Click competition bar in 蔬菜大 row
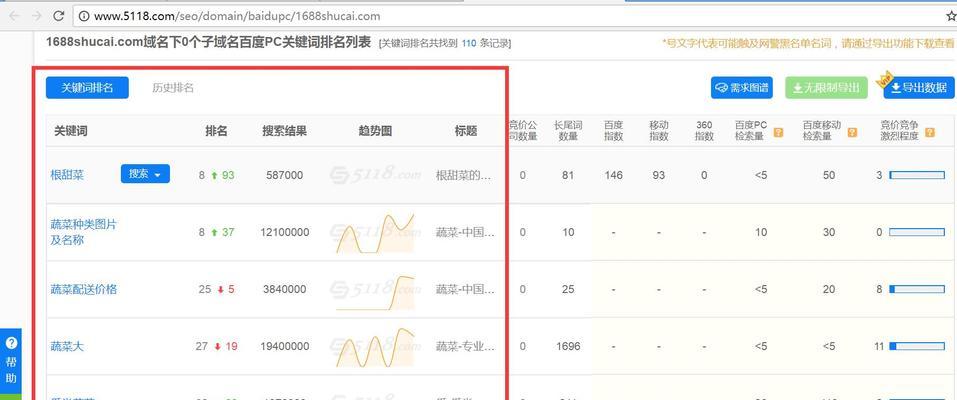Image resolution: width=957 pixels, height=400 pixels. pyautogui.click(x=917, y=346)
